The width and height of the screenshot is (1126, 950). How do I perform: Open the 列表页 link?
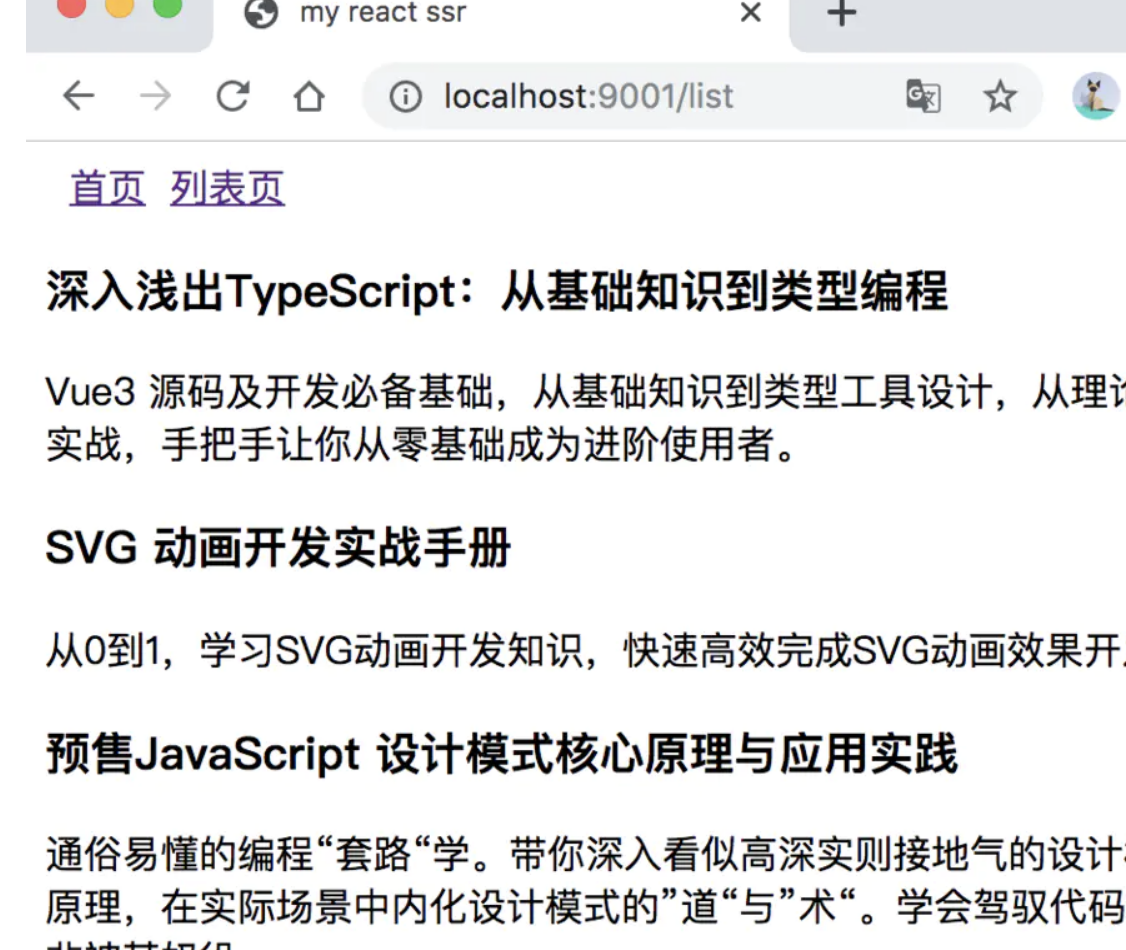click(227, 188)
